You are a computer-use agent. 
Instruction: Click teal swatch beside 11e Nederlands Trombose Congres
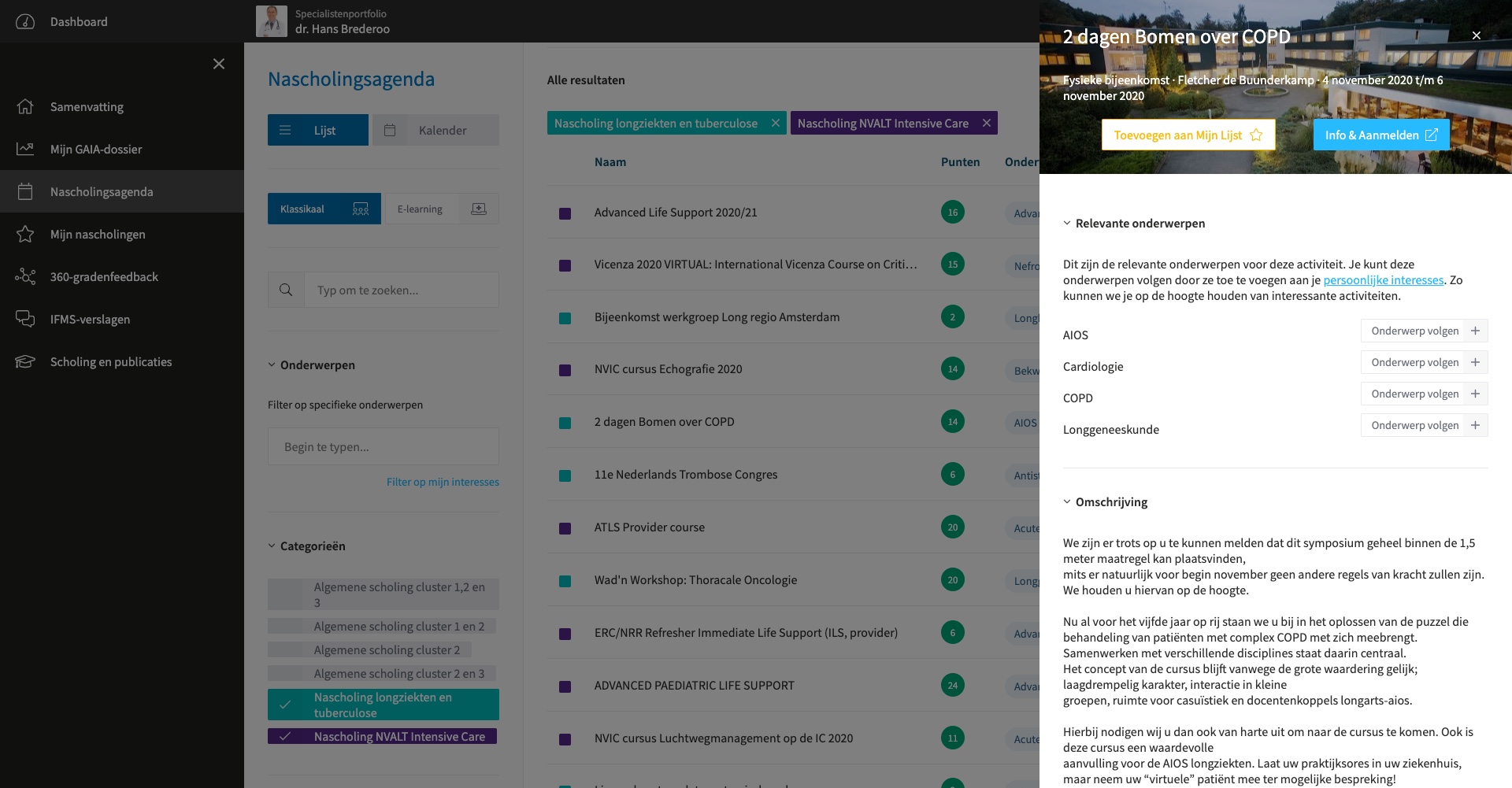tap(565, 475)
